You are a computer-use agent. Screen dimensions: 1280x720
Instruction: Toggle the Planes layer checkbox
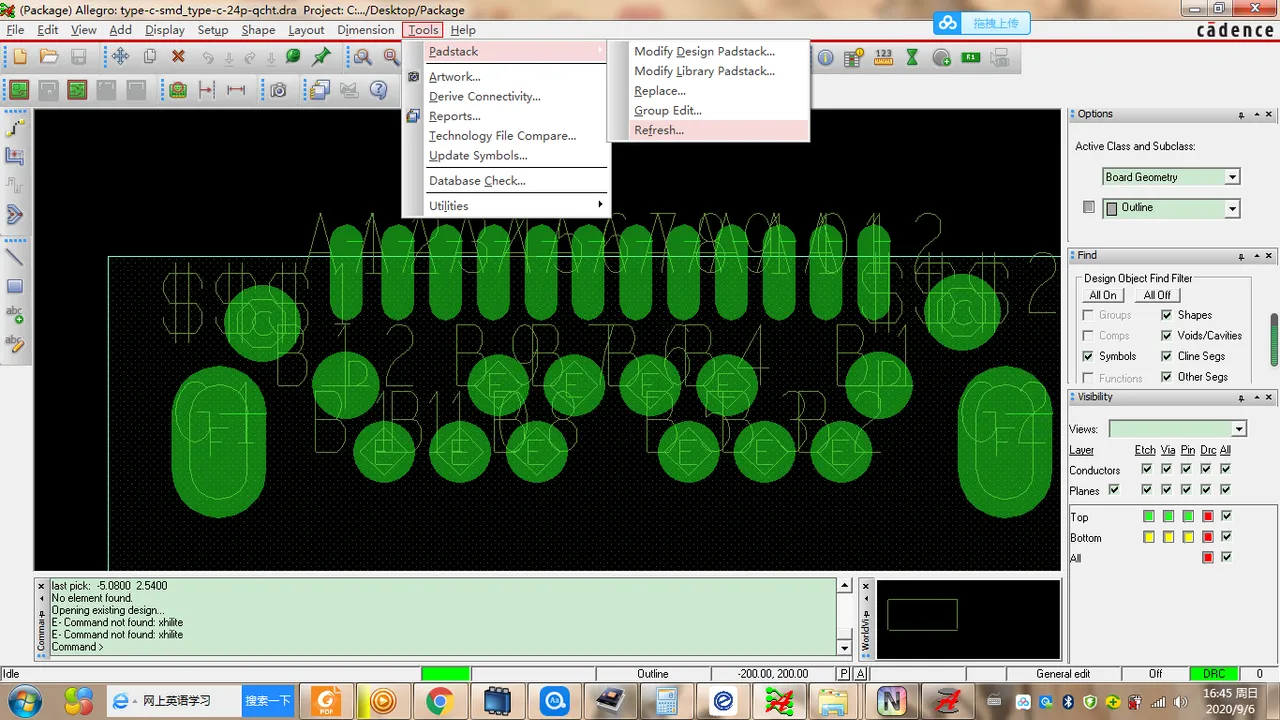pos(1114,490)
